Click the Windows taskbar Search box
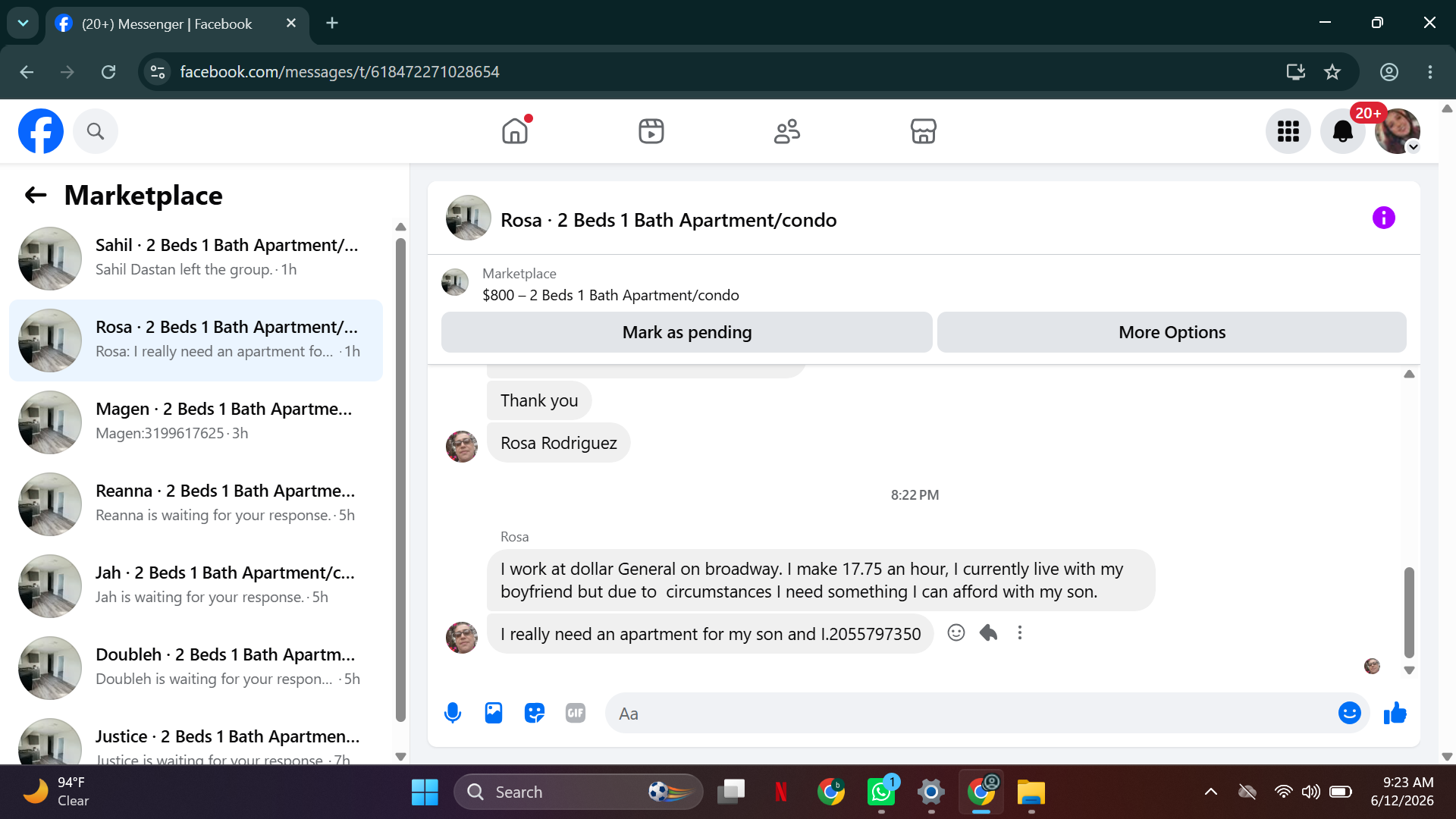Screen dimensions: 1456x819 (x=578, y=792)
